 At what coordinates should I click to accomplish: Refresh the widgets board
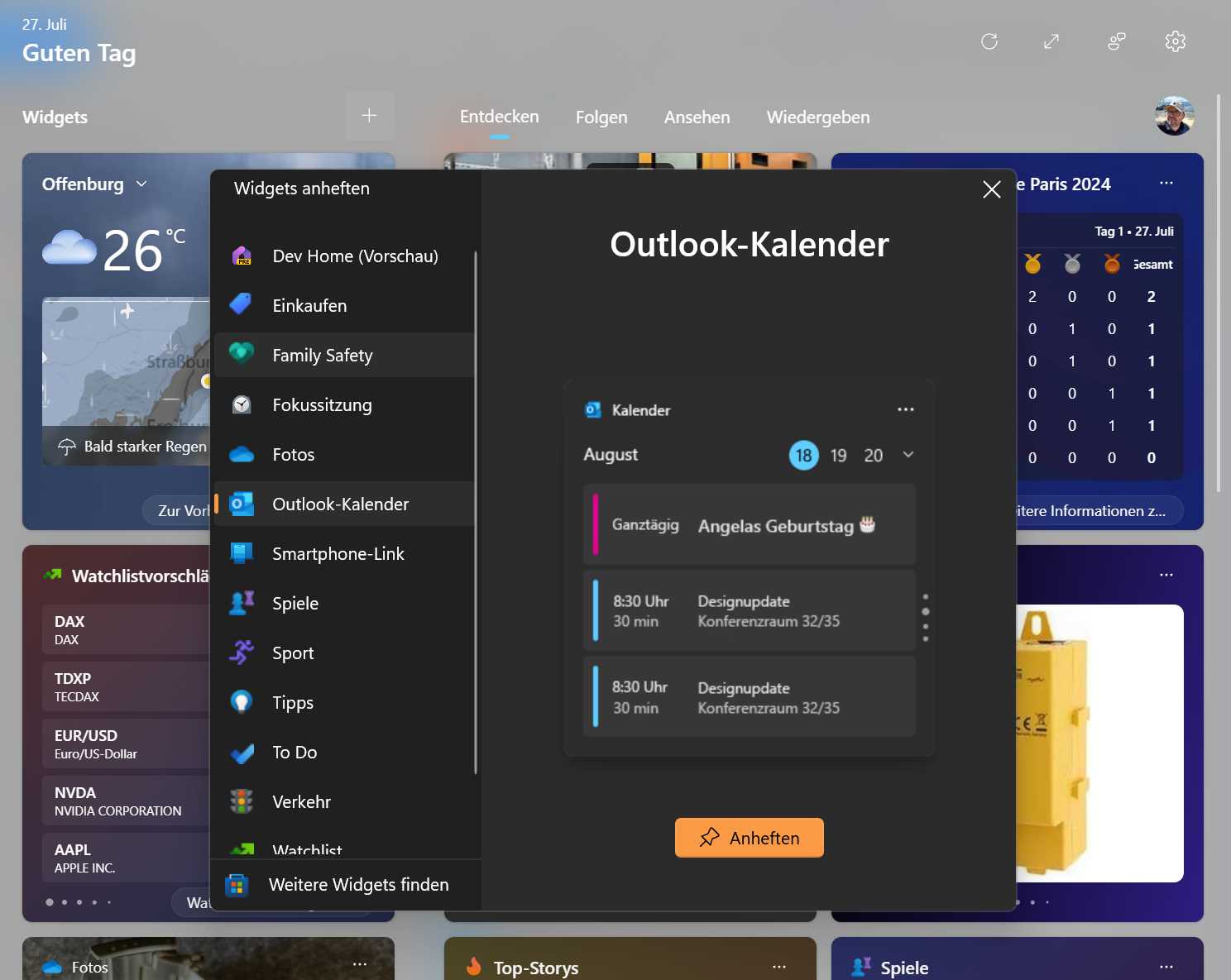pyautogui.click(x=989, y=41)
